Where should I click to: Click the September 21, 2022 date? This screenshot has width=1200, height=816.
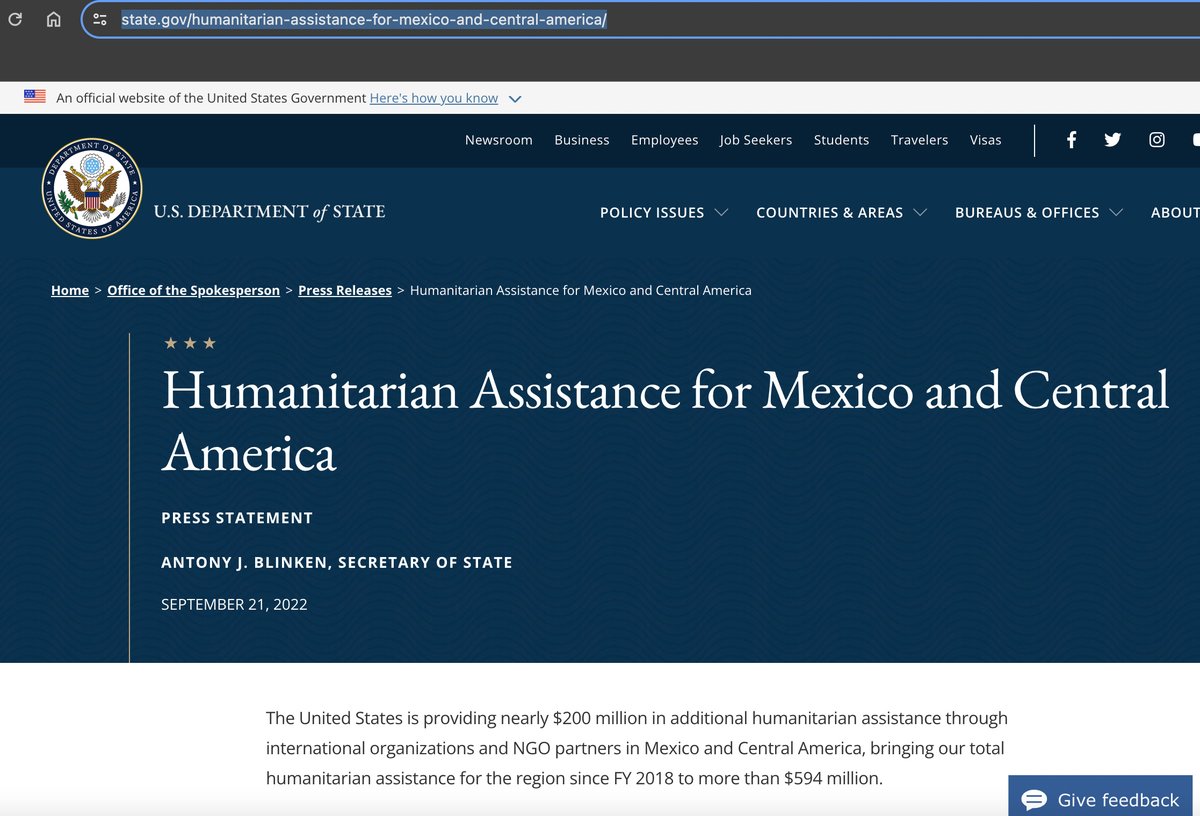coord(234,605)
